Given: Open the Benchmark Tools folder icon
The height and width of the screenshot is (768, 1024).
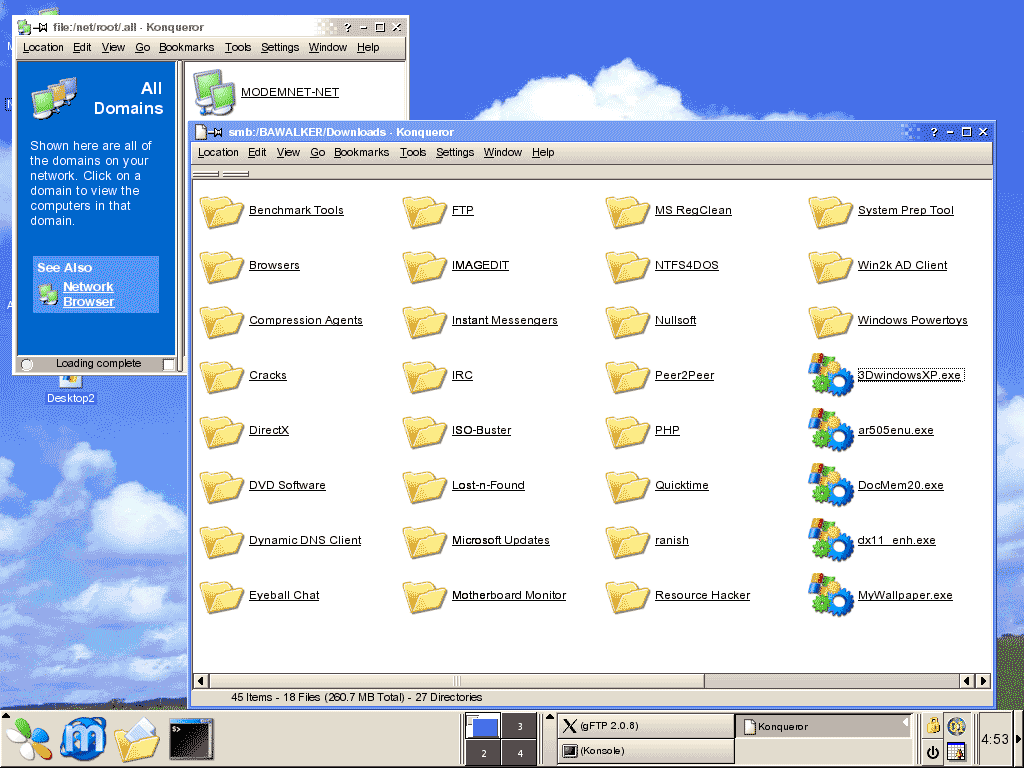Looking at the screenshot, I should 221,211.
